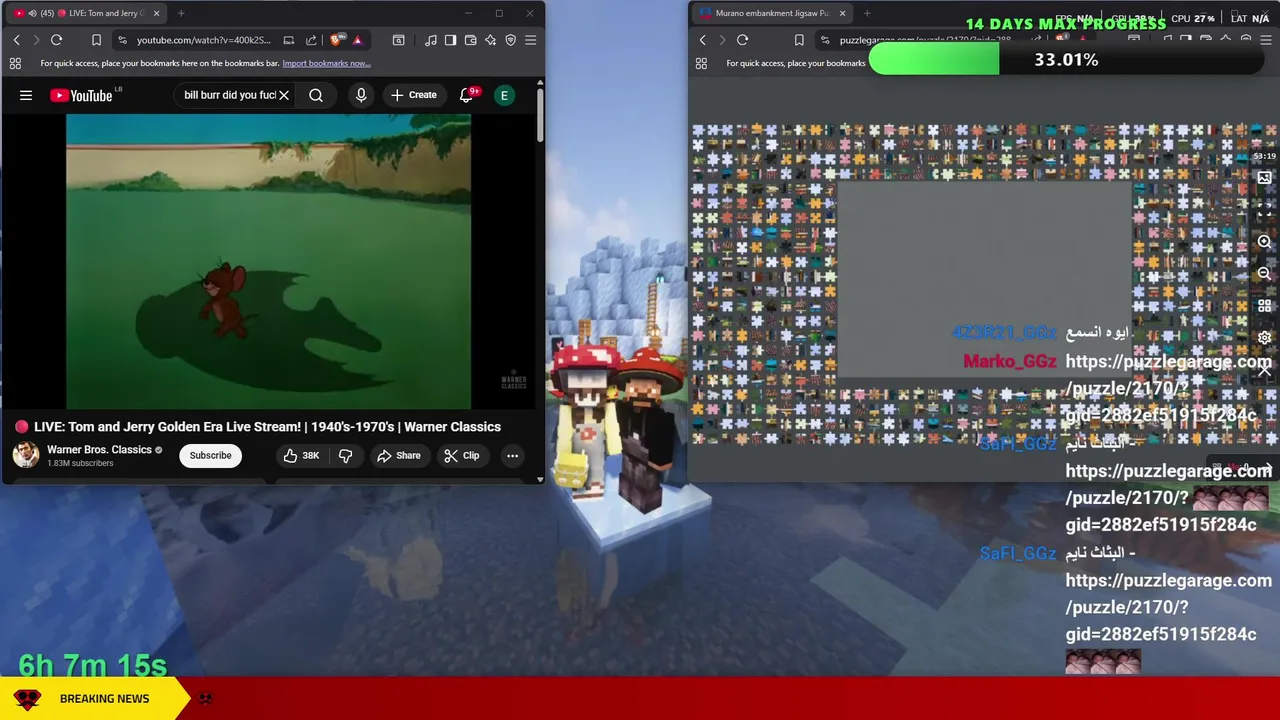Open more actions three-dot menu under video
The height and width of the screenshot is (720, 1280).
[x=512, y=455]
